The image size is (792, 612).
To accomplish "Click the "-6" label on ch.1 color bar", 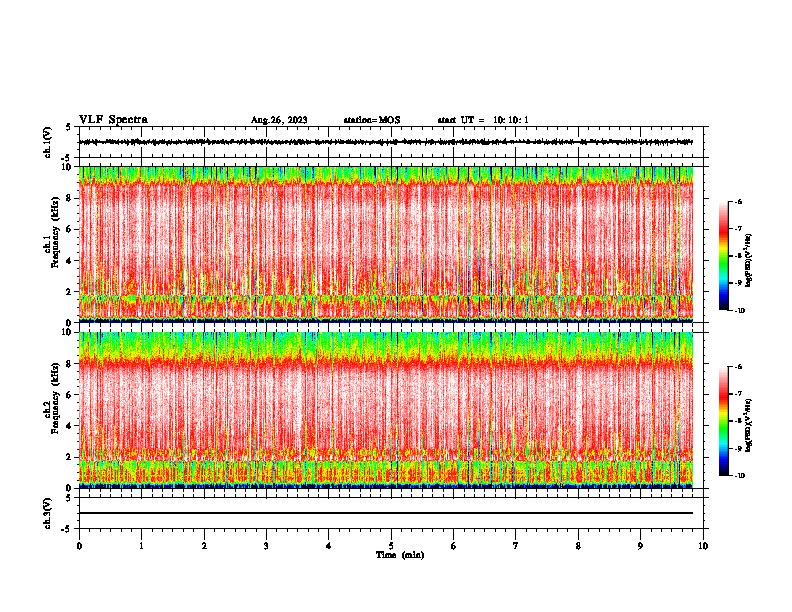I will point(738,202).
